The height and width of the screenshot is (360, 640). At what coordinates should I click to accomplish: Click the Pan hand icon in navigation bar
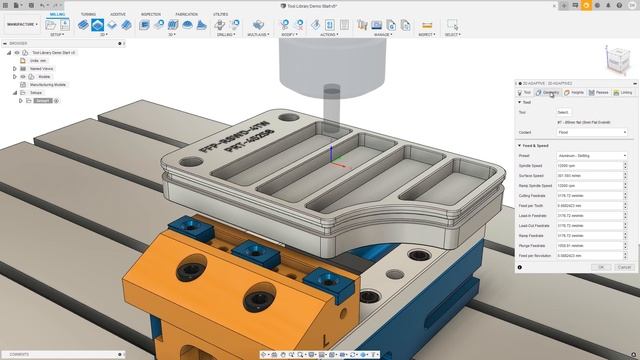tap(283, 355)
